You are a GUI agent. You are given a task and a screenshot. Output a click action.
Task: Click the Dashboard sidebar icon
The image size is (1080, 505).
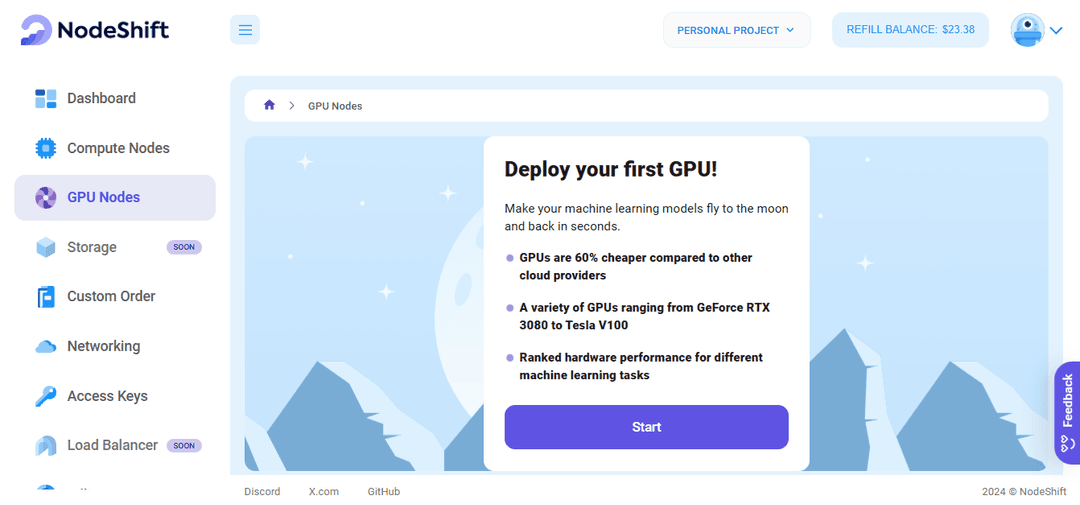45,99
